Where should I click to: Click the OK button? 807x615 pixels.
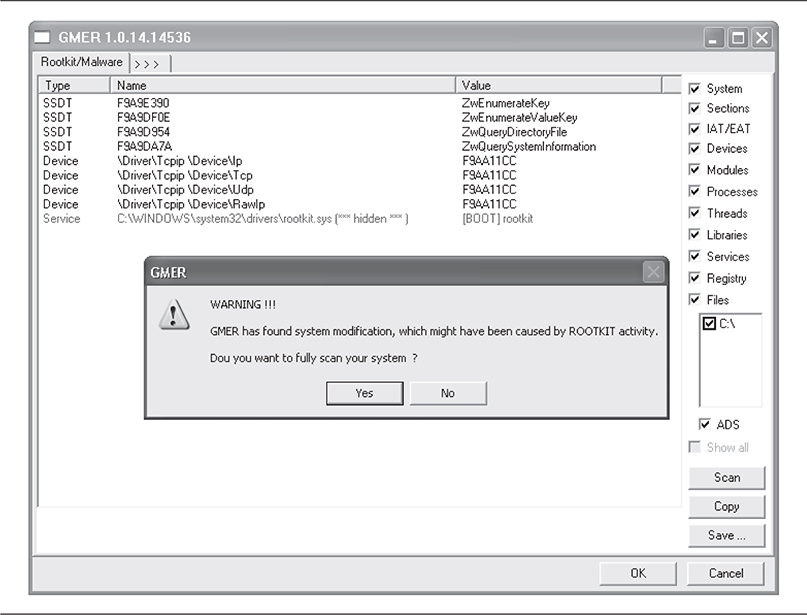(638, 573)
